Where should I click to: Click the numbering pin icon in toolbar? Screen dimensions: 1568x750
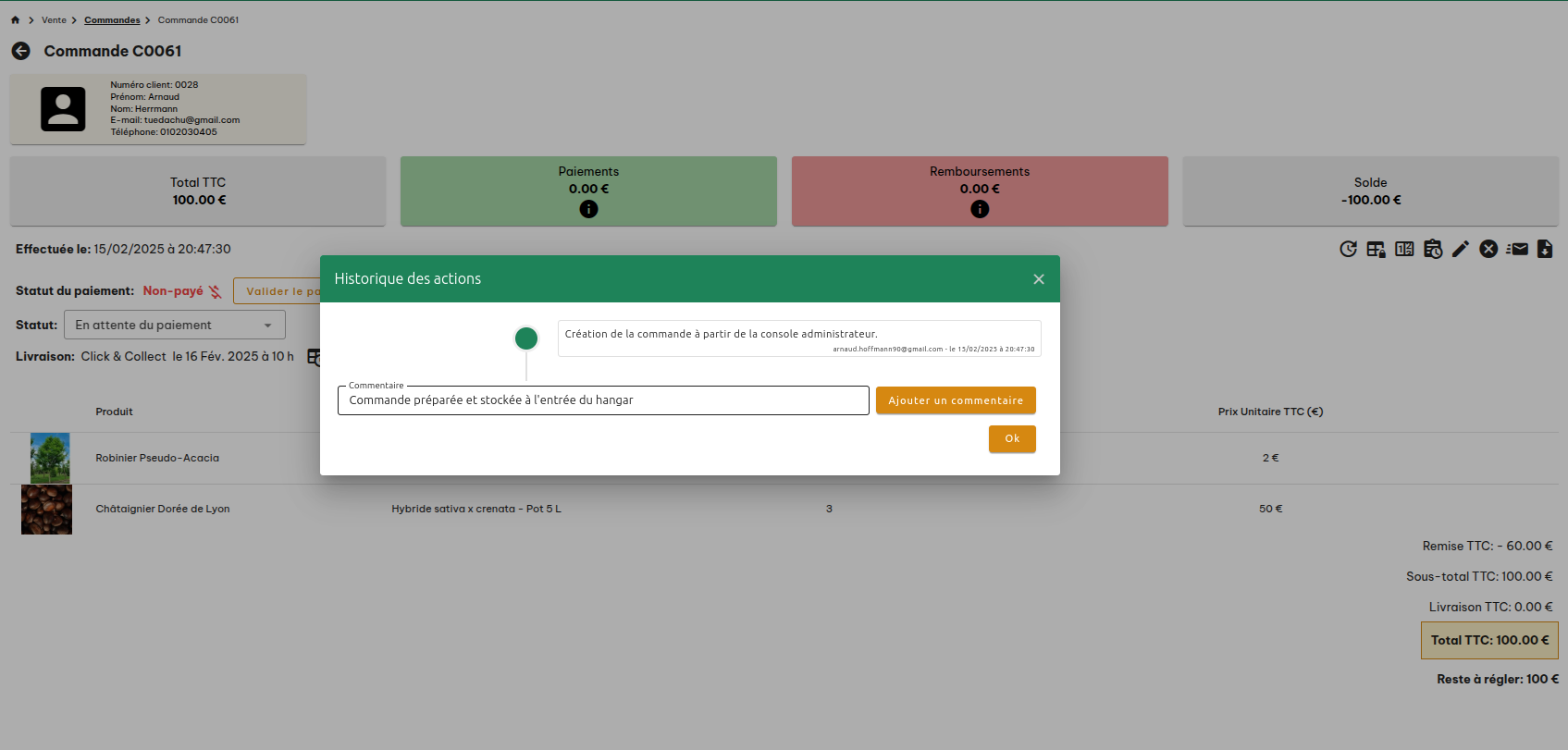(1404, 249)
